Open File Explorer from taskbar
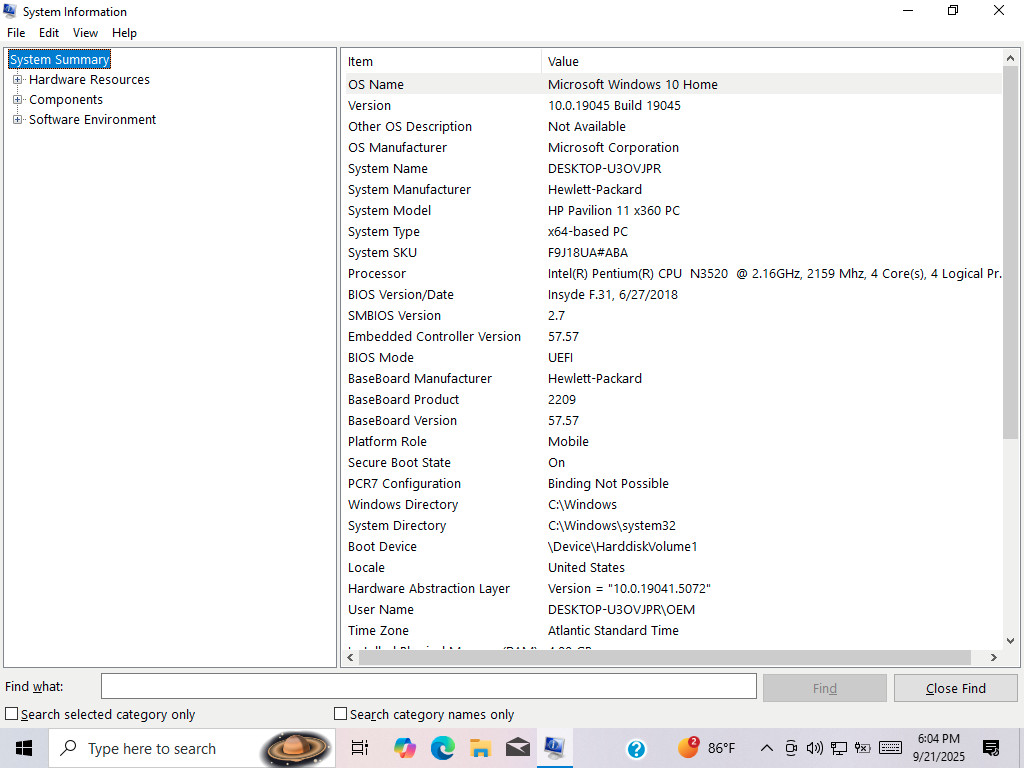The height and width of the screenshot is (768, 1024). [481, 748]
